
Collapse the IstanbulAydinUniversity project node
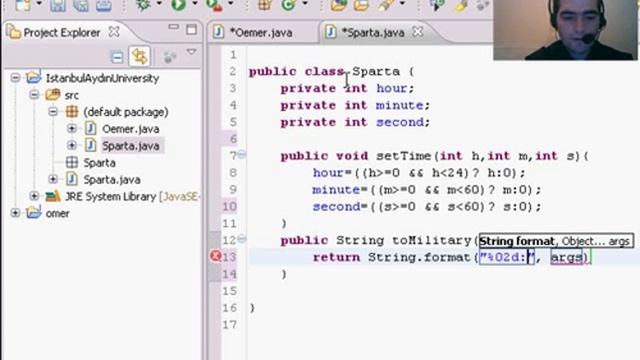click(15, 78)
